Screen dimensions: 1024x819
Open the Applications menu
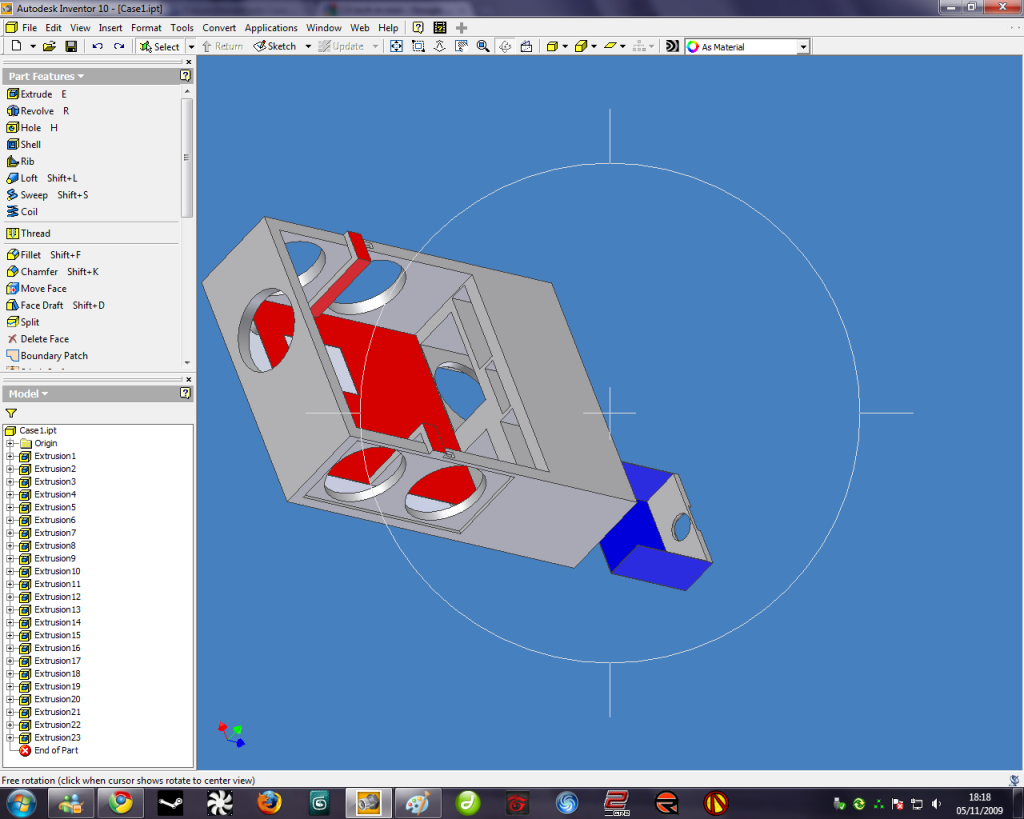click(x=271, y=27)
